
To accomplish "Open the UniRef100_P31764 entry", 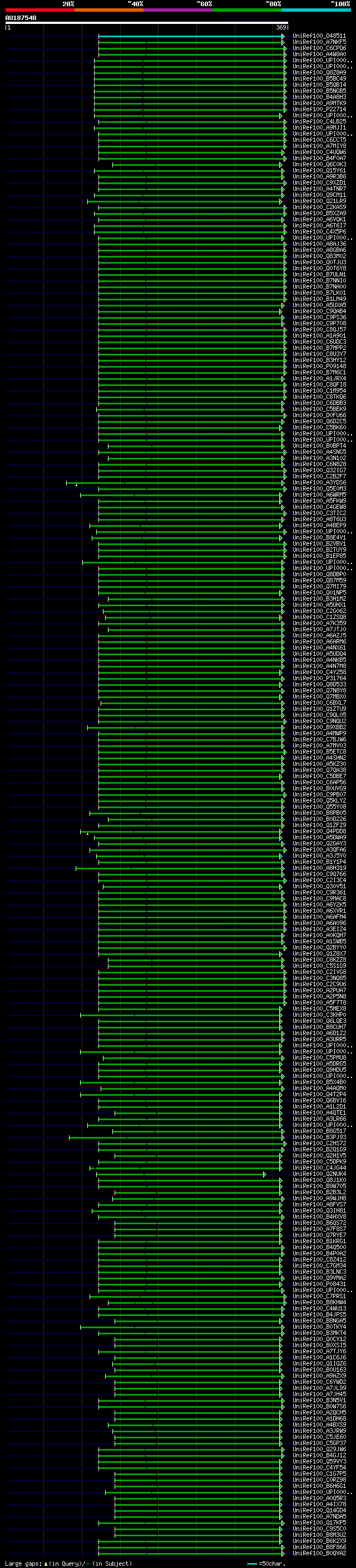I will coord(319,678).
